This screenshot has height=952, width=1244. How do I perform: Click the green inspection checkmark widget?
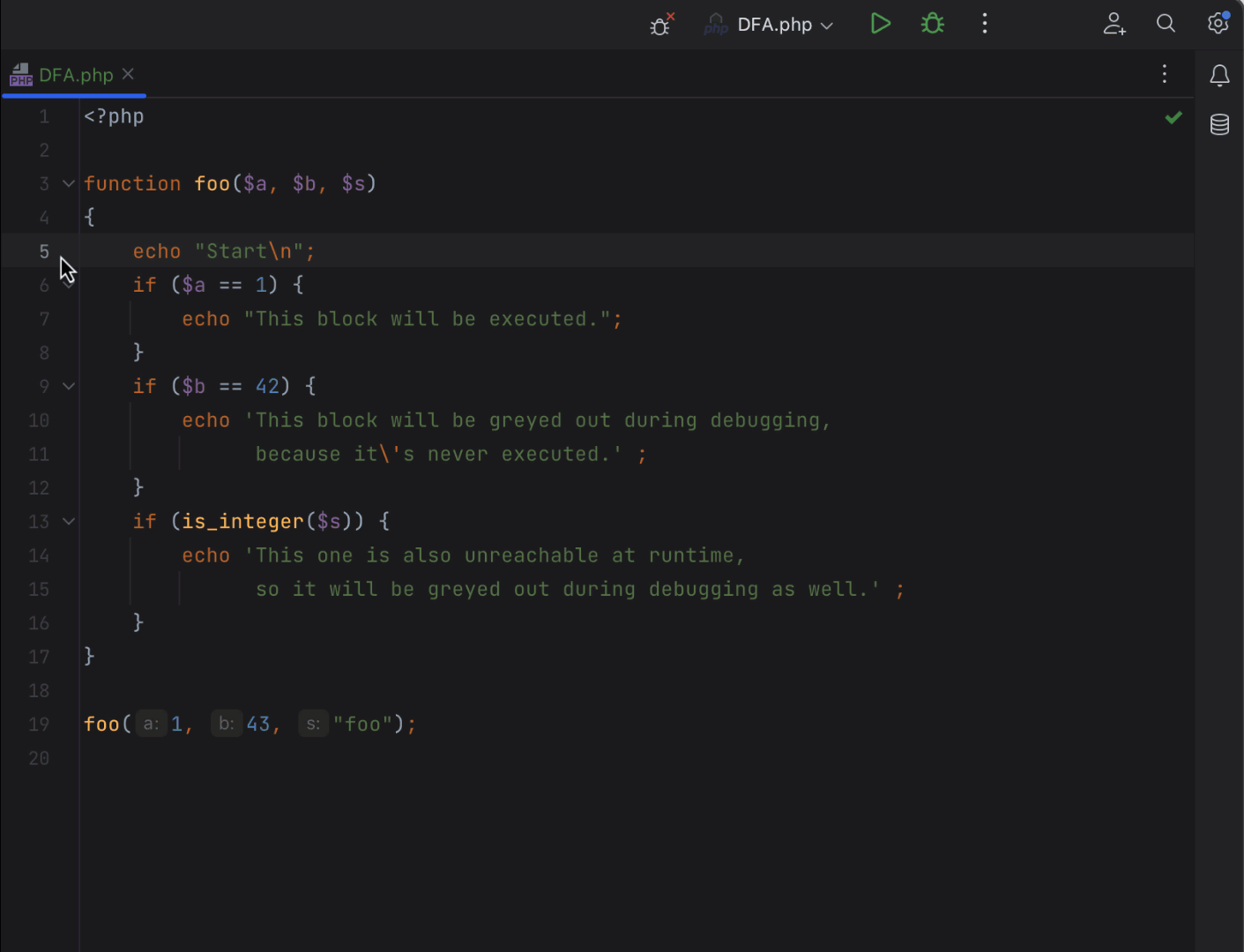(x=1173, y=117)
